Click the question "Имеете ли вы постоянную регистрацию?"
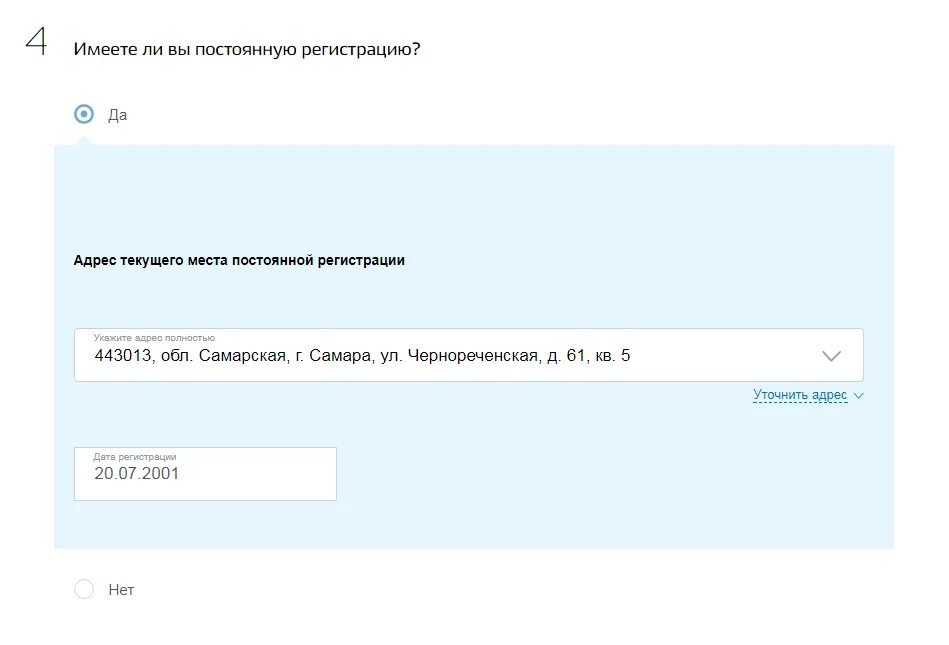Image resolution: width=949 pixels, height=645 pixels. pos(247,49)
